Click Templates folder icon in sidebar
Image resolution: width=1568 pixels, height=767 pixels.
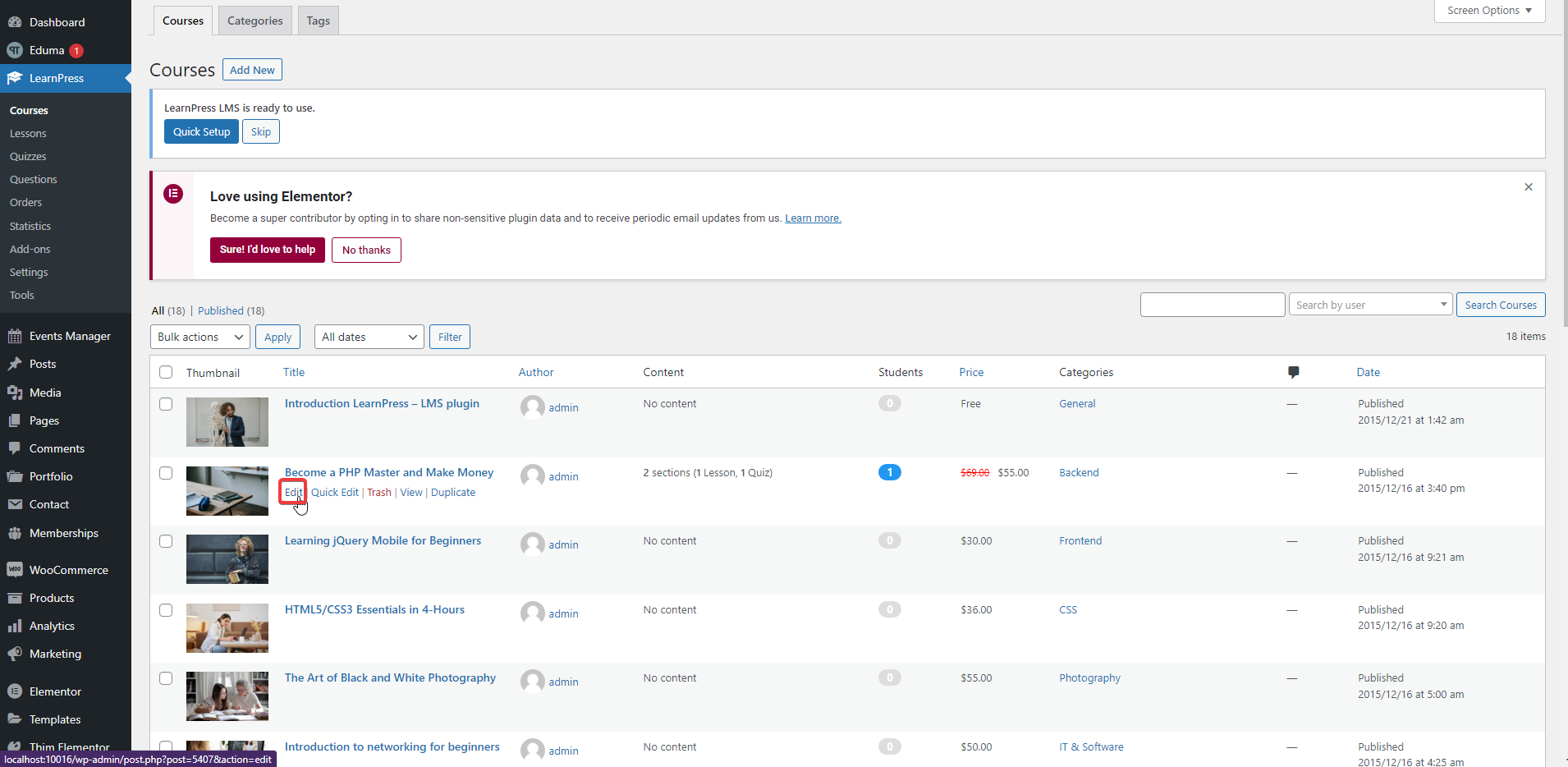point(15,719)
